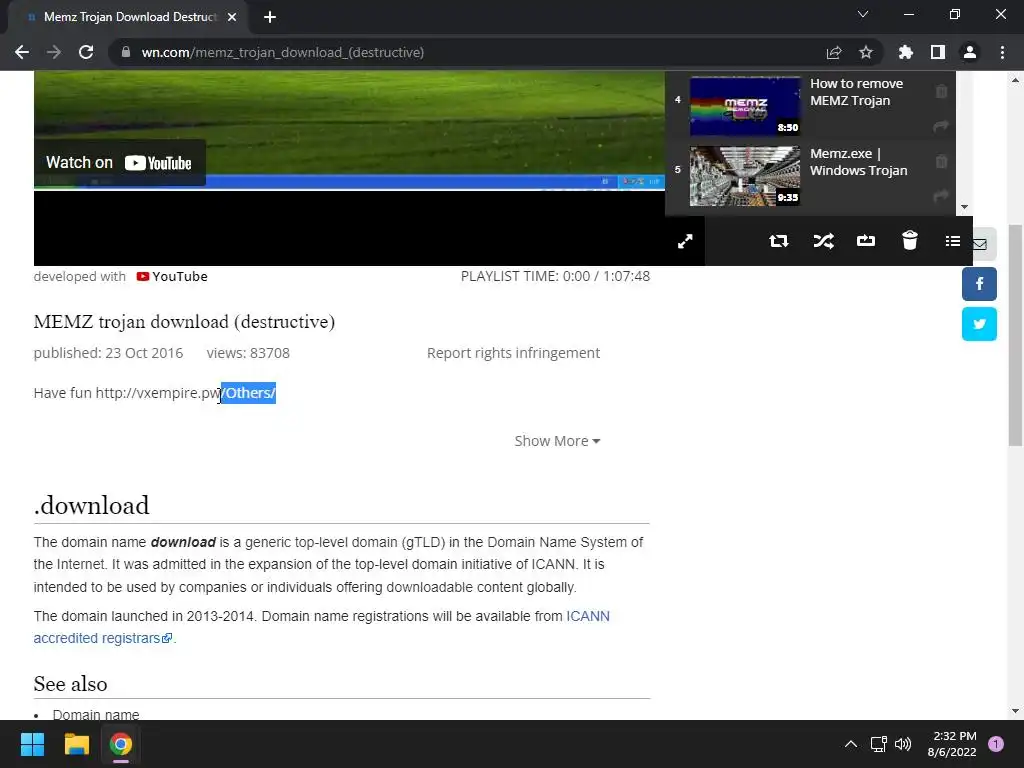The height and width of the screenshot is (768, 1024).
Task: Click page scrollbar up arrow
Action: (x=1015, y=80)
